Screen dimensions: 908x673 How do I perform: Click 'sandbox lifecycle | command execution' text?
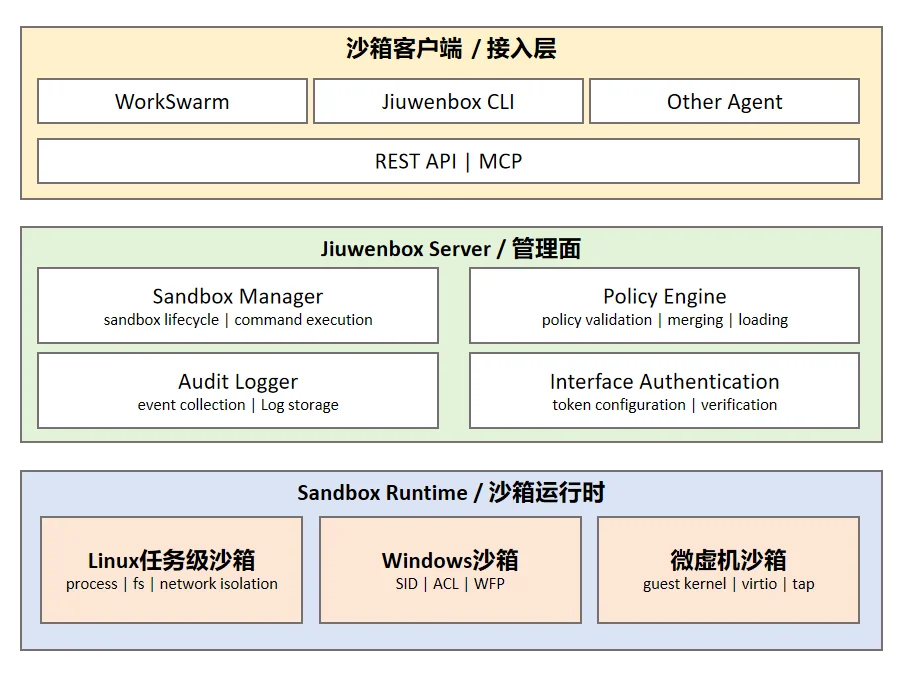238,320
